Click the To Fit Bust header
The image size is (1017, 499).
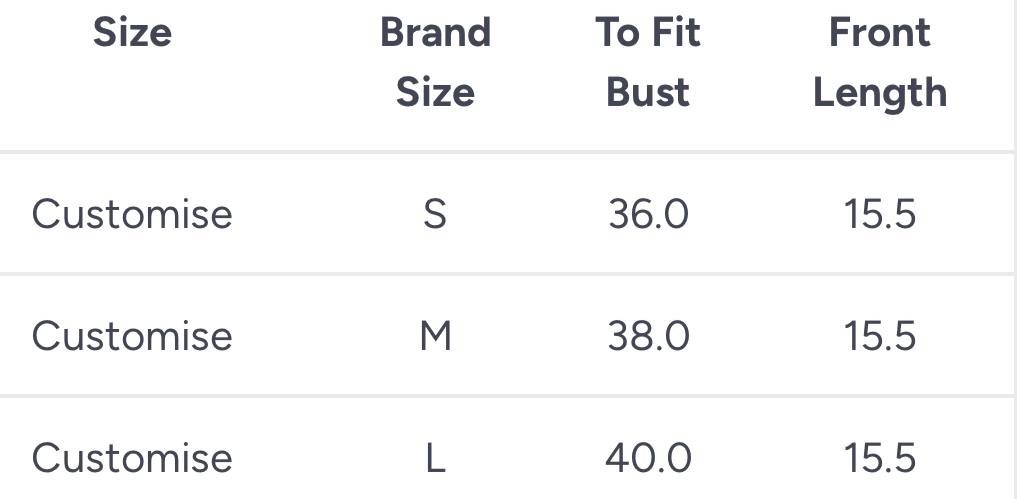click(x=648, y=63)
